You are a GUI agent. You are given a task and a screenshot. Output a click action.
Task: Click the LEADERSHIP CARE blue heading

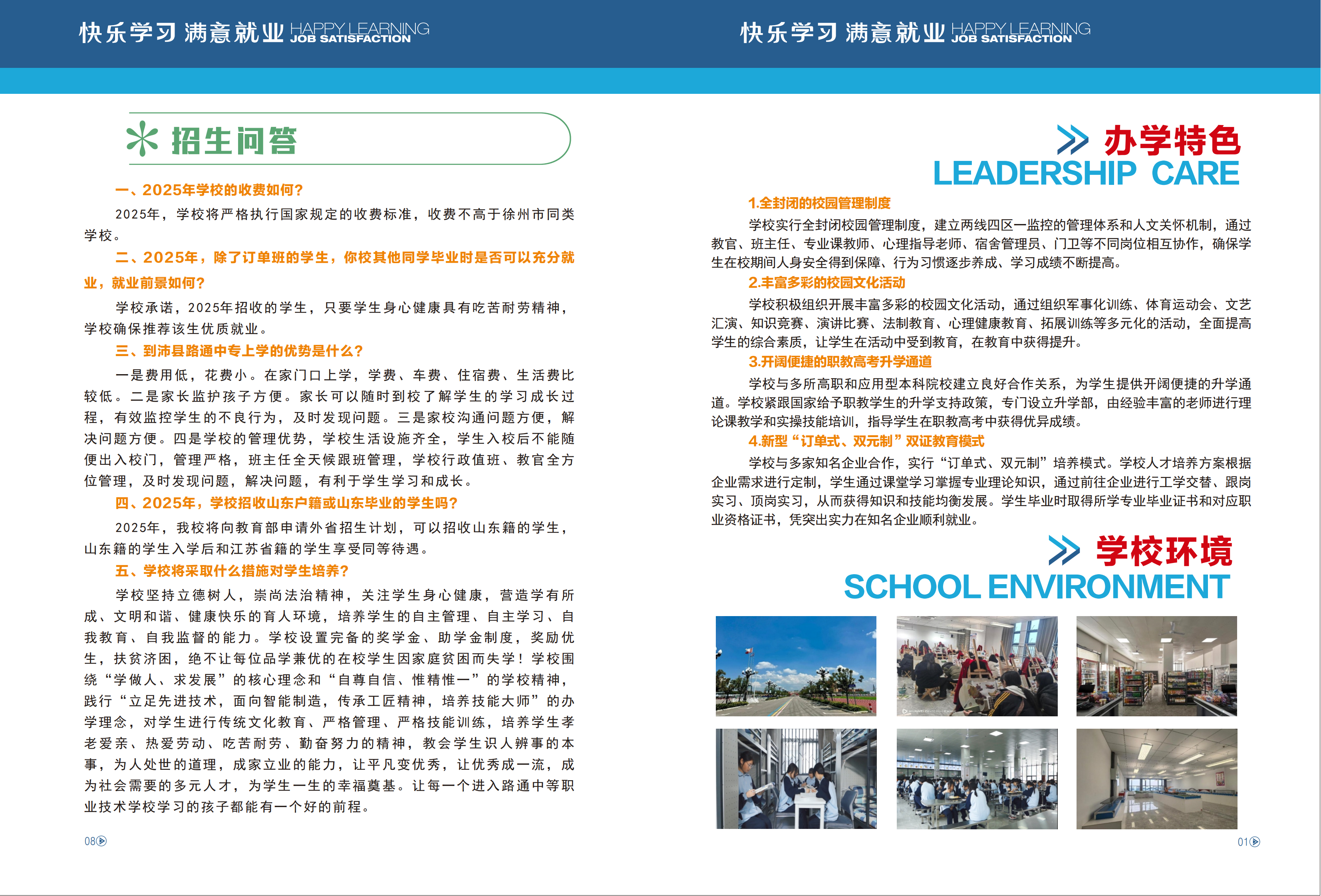click(x=1086, y=173)
